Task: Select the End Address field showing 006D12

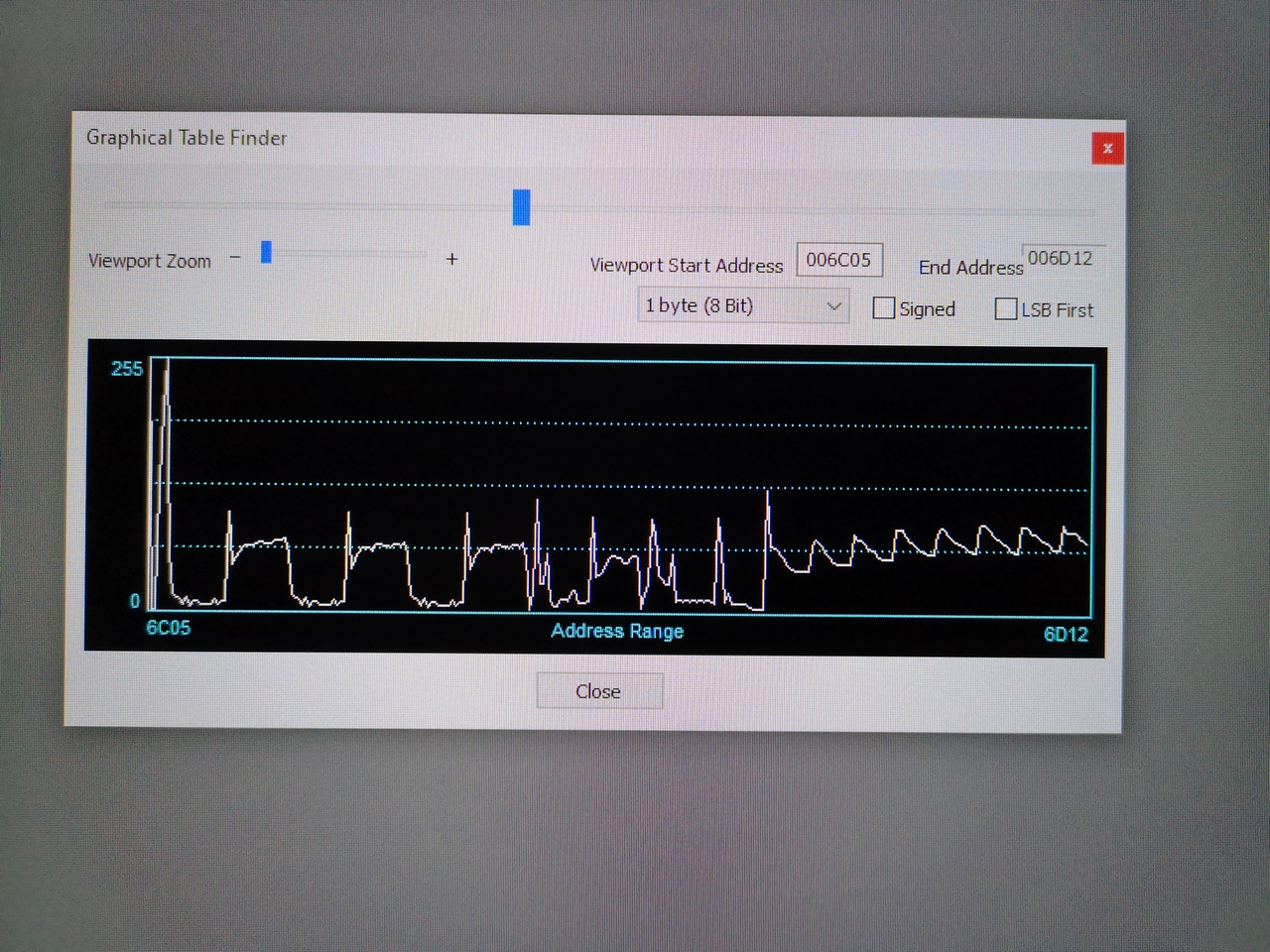Action: (1060, 259)
